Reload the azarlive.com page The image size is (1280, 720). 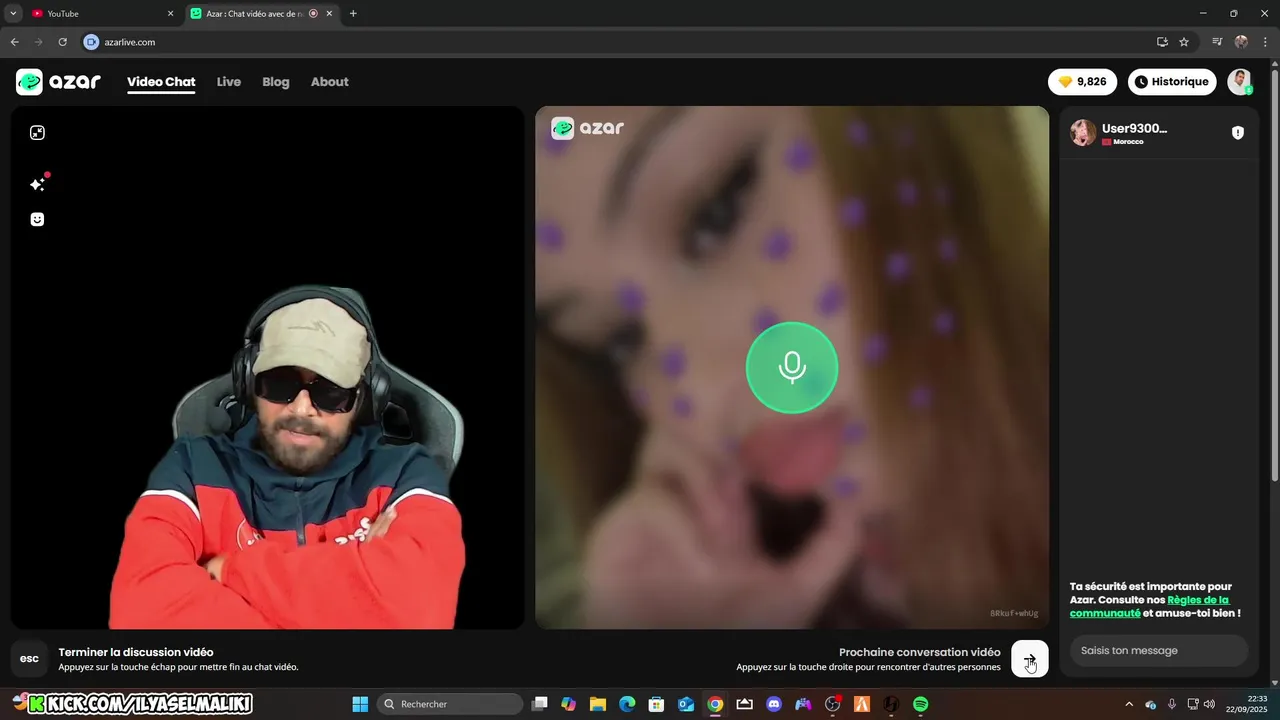click(62, 42)
